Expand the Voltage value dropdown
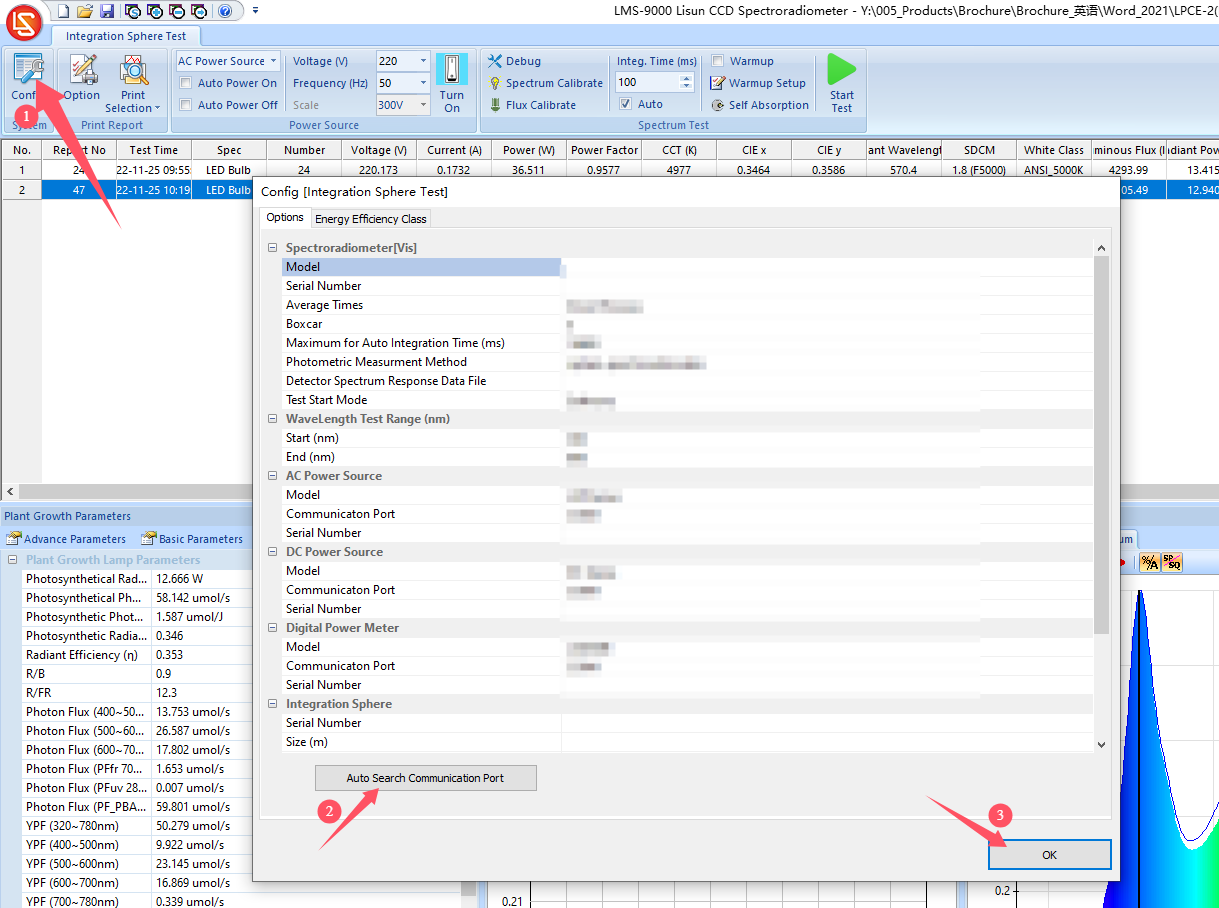Screen dimensions: 1219x908 coord(423,61)
